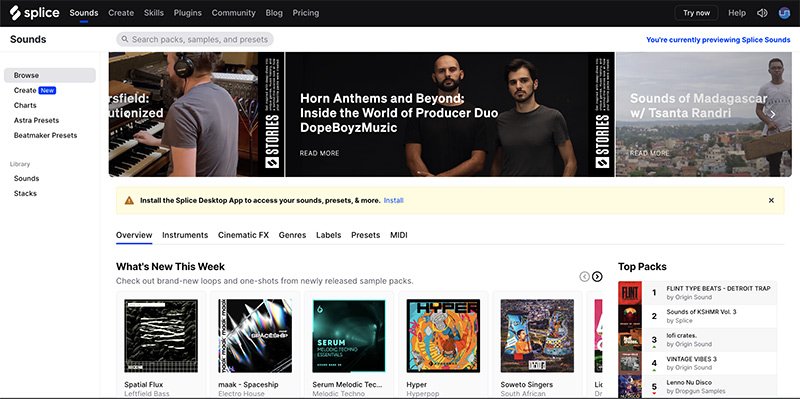
Task: Open the Skills navigation item
Action: pyautogui.click(x=154, y=13)
